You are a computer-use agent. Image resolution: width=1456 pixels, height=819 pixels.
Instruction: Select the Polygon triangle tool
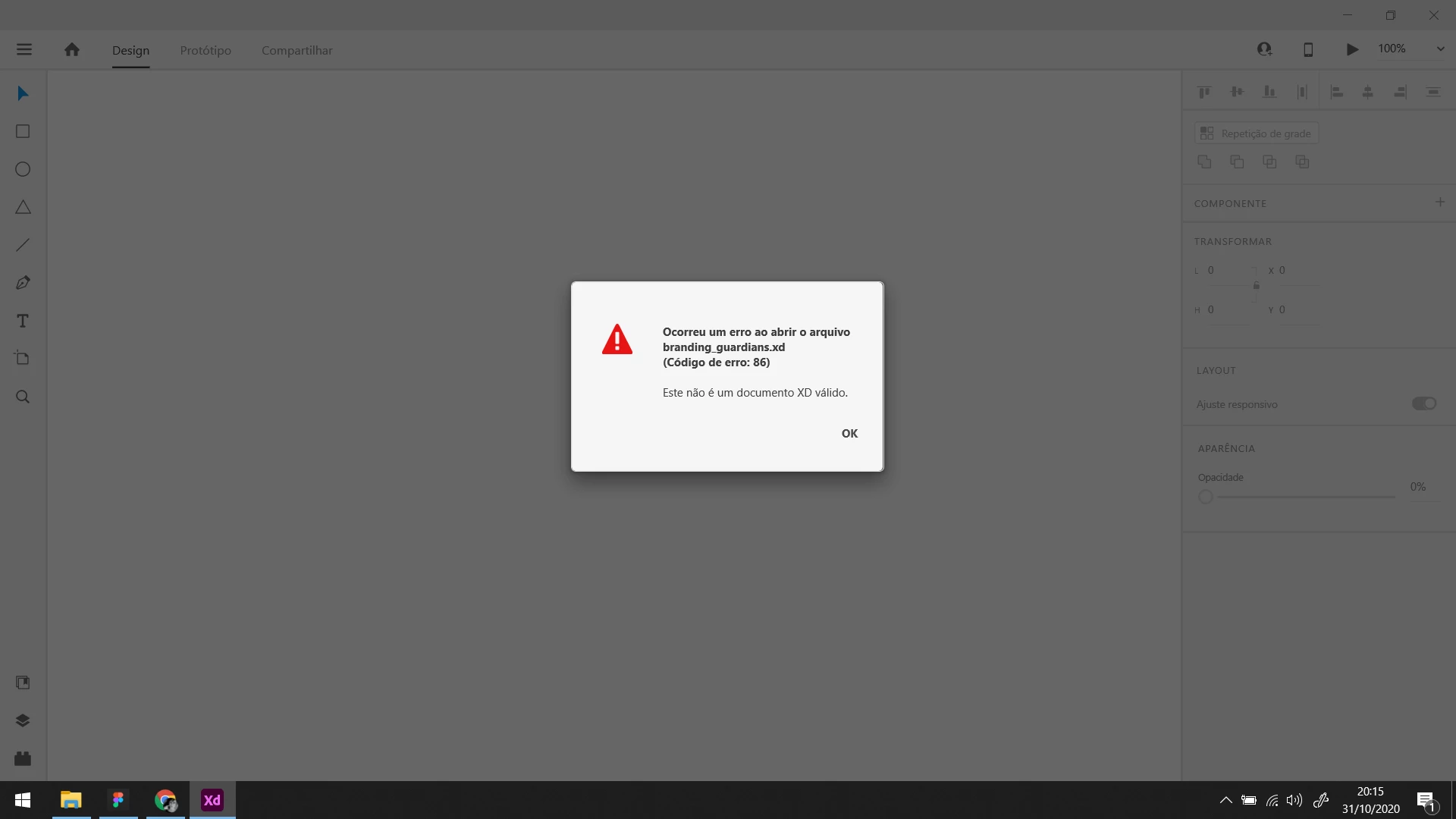pyautogui.click(x=23, y=208)
